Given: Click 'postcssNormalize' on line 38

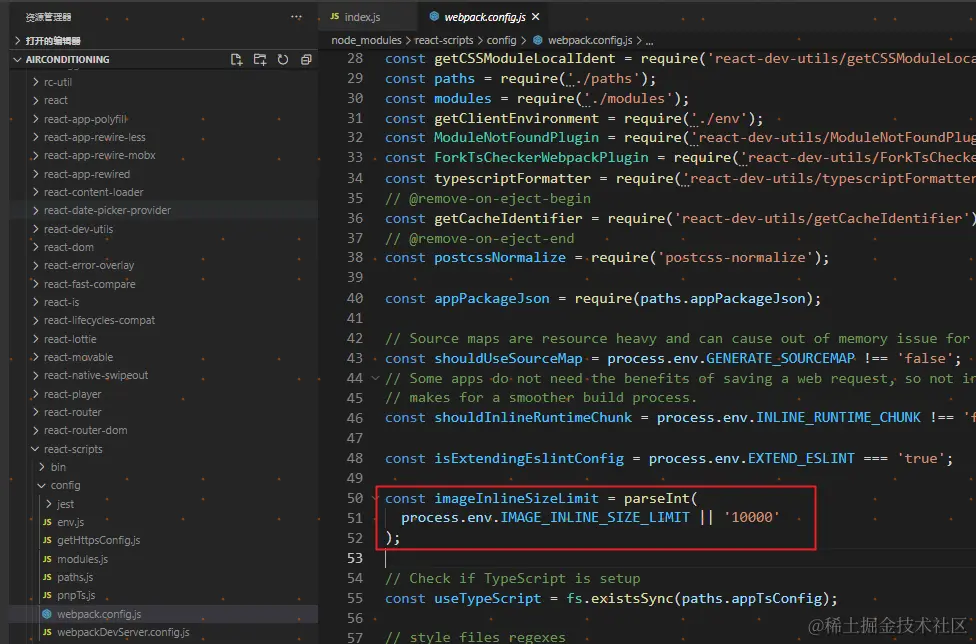Looking at the screenshot, I should tap(500, 257).
